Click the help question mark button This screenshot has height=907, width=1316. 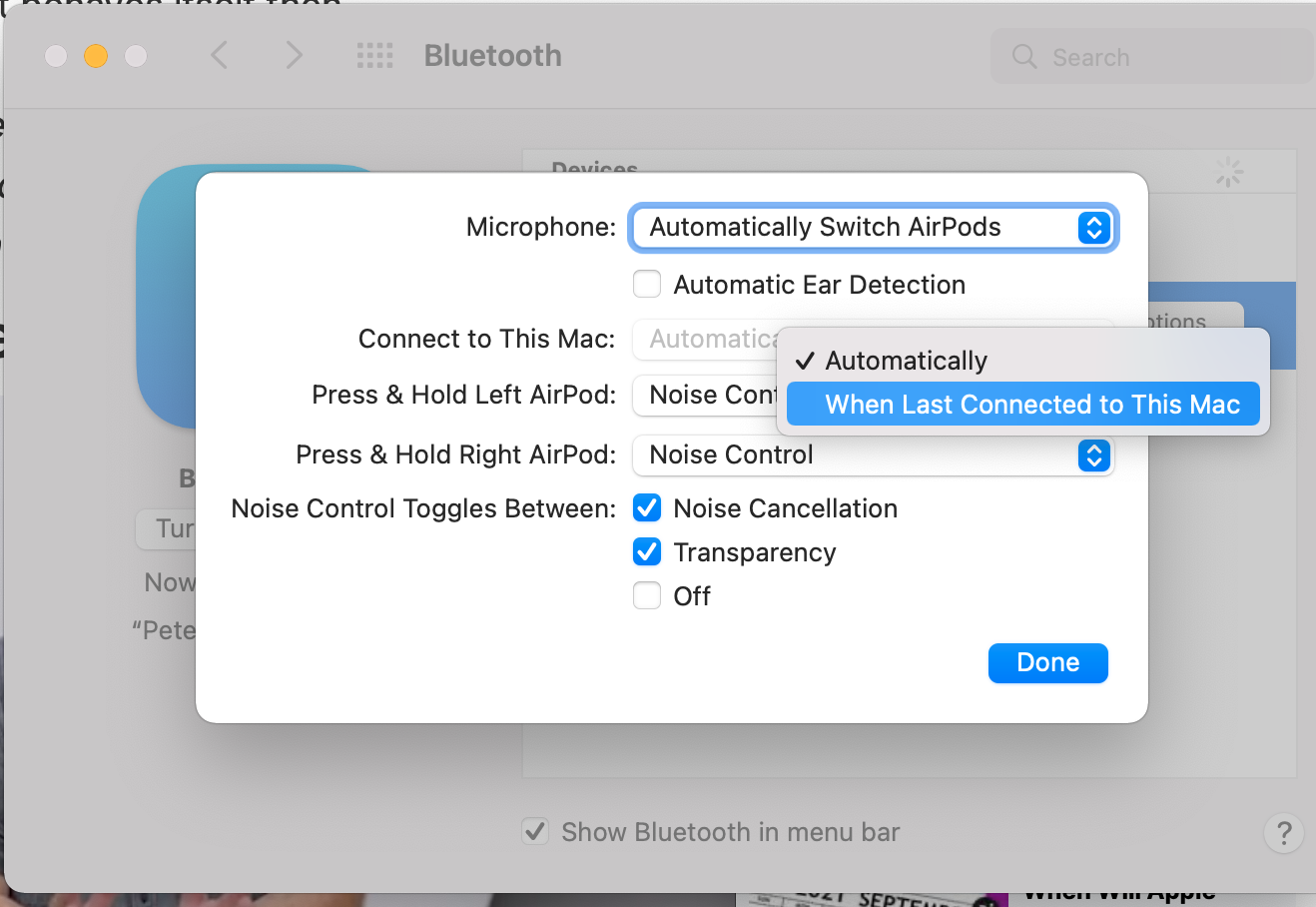(1284, 832)
